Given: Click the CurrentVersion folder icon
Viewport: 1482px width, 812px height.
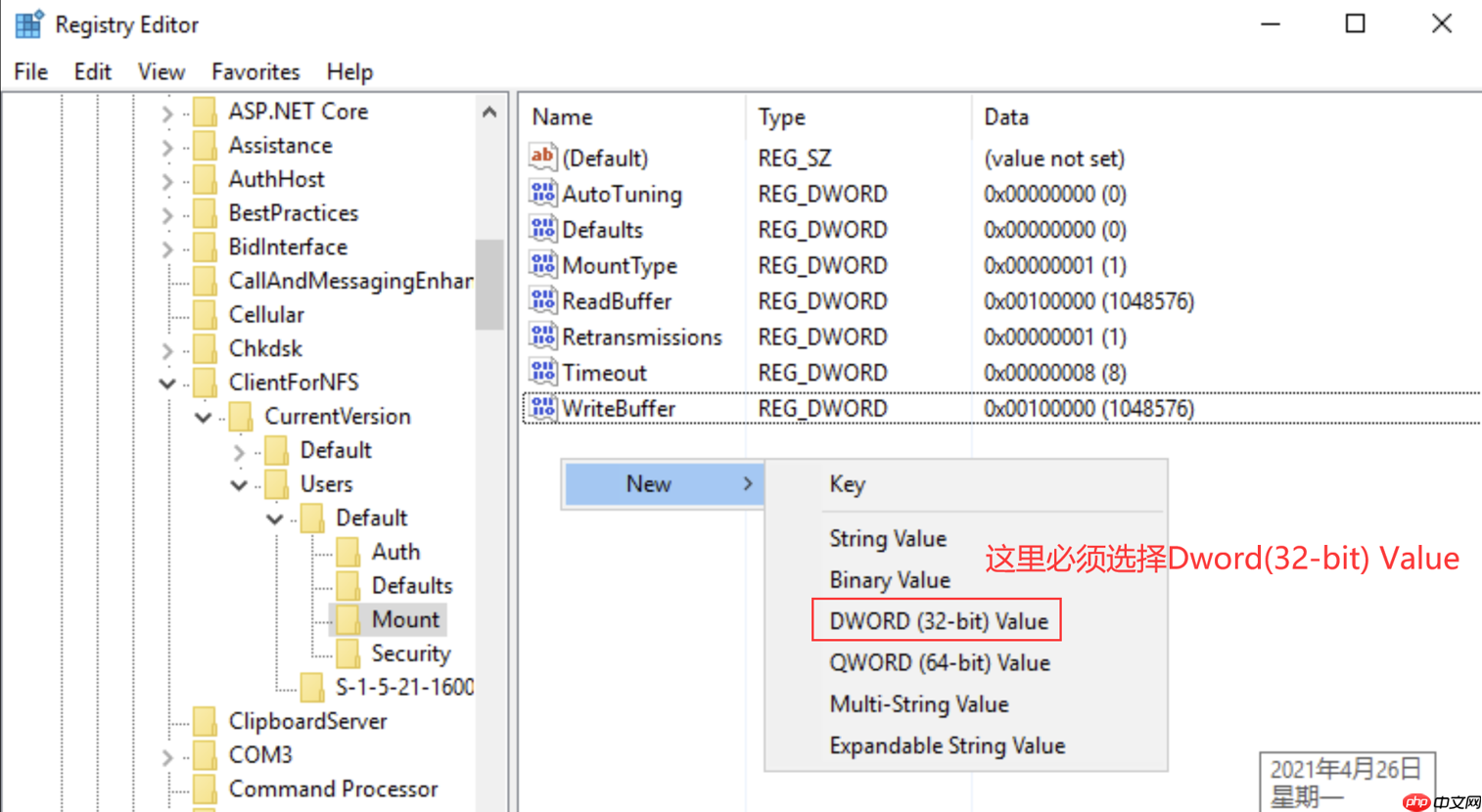Looking at the screenshot, I should 241,417.
